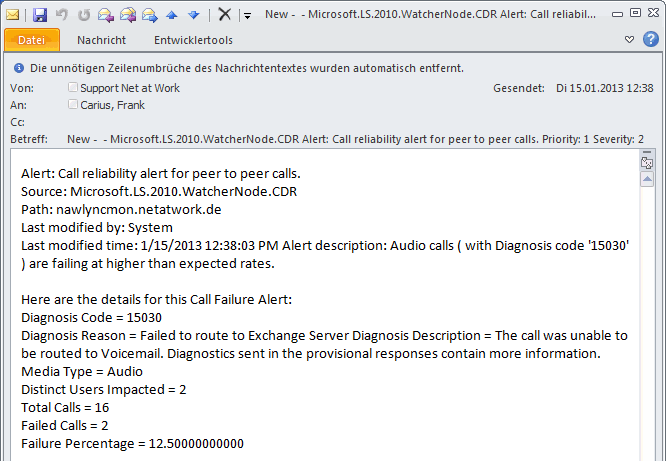Toggle presence box beside Carius, Frank
Screen dimensions: 666x461
click(73, 104)
